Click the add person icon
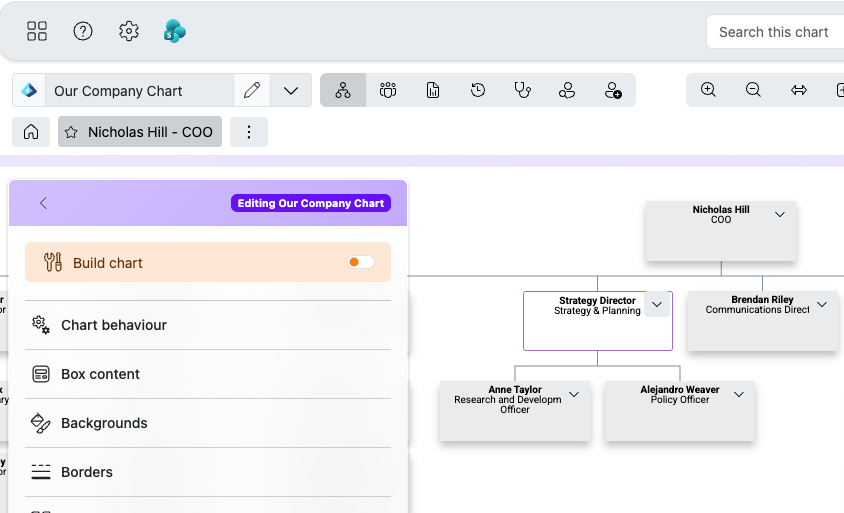The width and height of the screenshot is (844, 513). (613, 90)
